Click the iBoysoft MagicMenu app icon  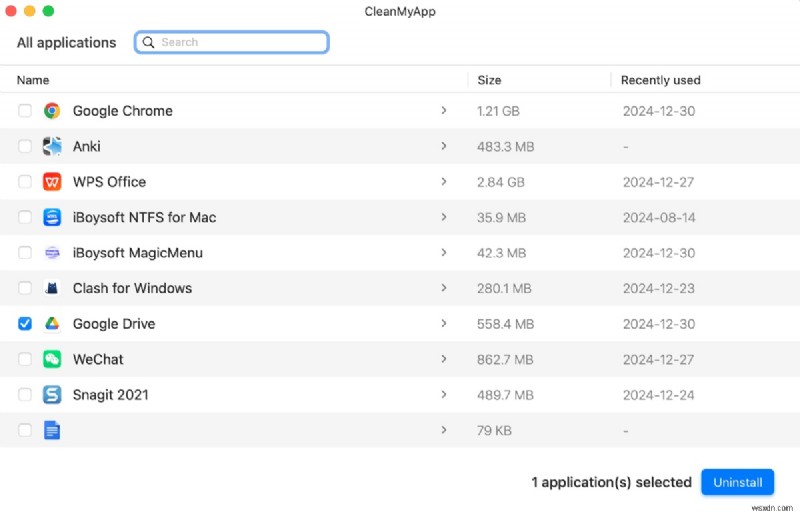(52, 253)
